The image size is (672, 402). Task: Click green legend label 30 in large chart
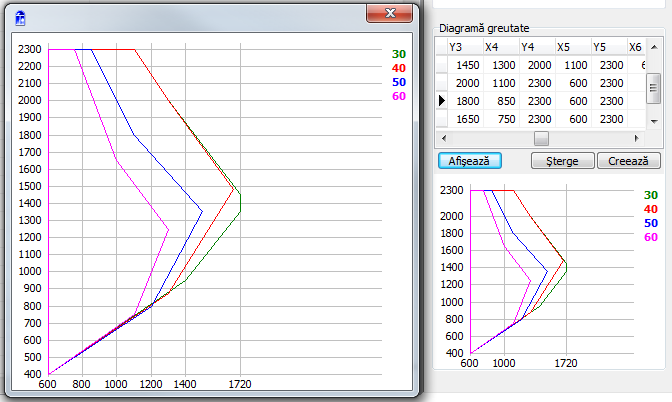tap(399, 54)
